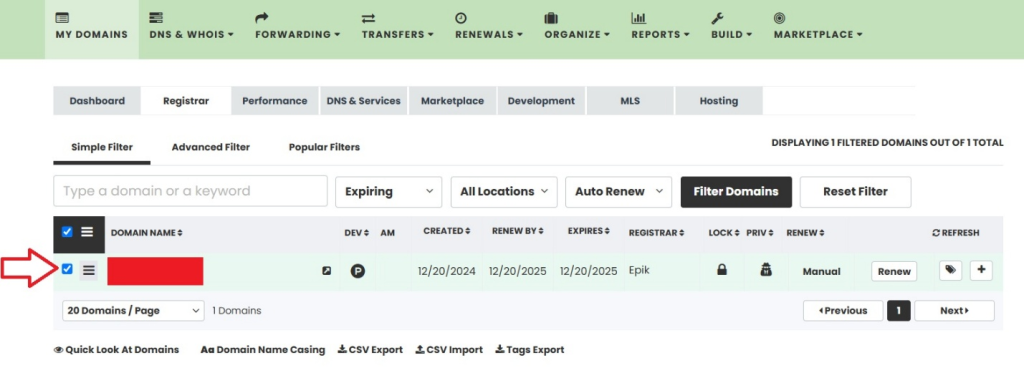
Task: Open the header bulk actions hamburger menu
Action: 87,232
